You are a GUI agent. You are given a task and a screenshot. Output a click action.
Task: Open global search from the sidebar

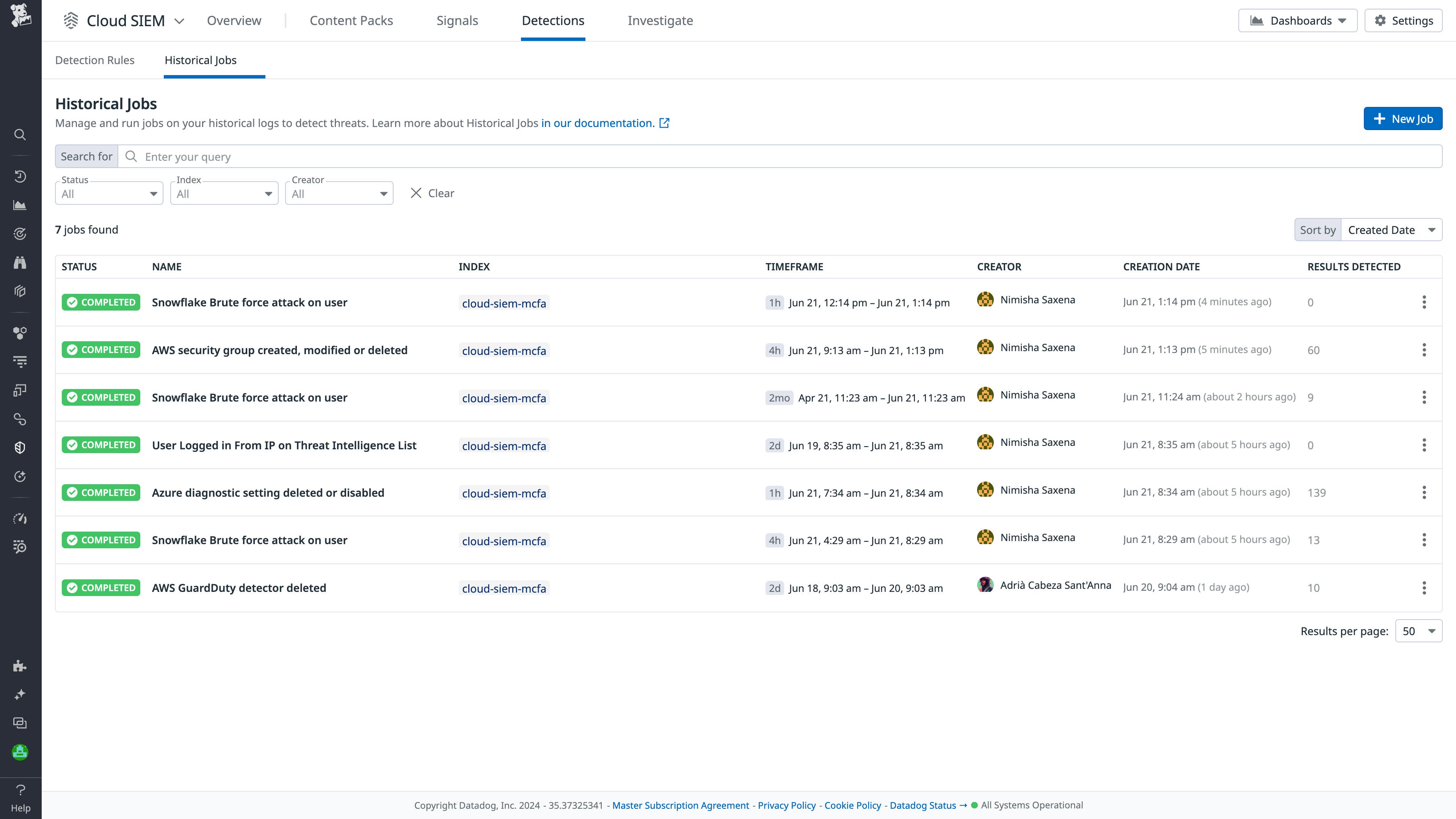pyautogui.click(x=20, y=135)
